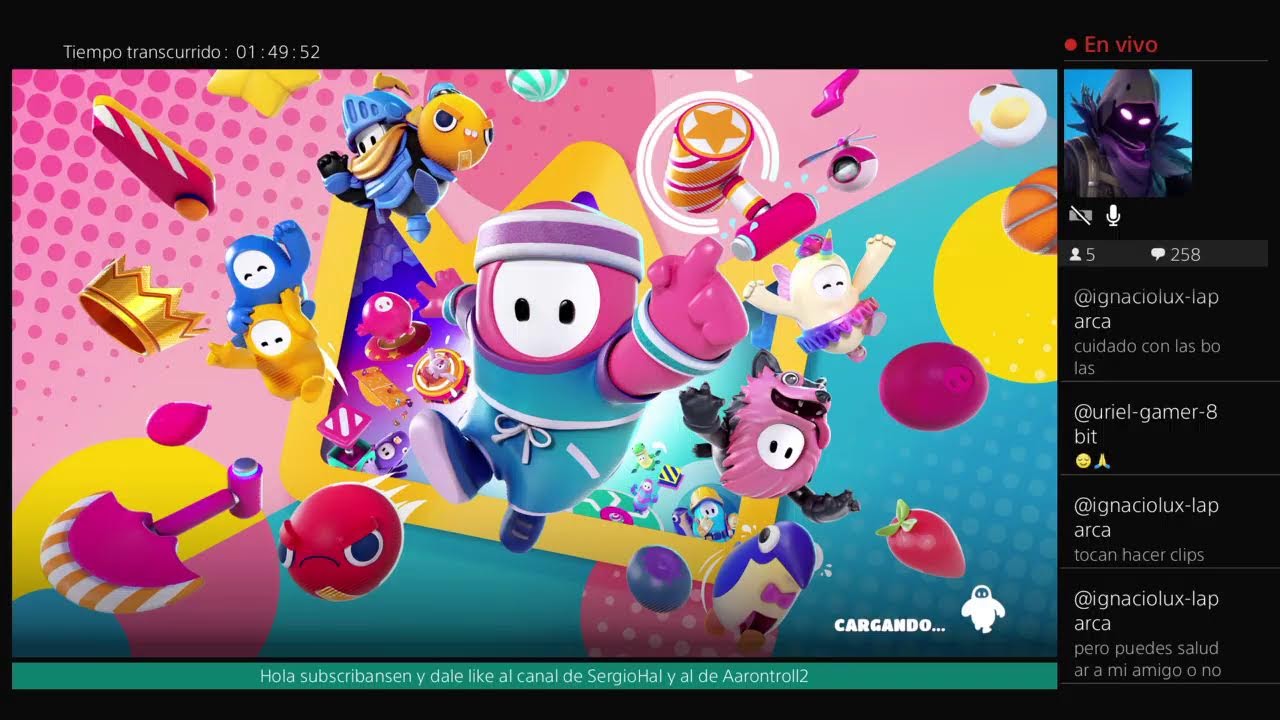Open the comment "cuidado con las bolas"

[x=1147, y=357]
